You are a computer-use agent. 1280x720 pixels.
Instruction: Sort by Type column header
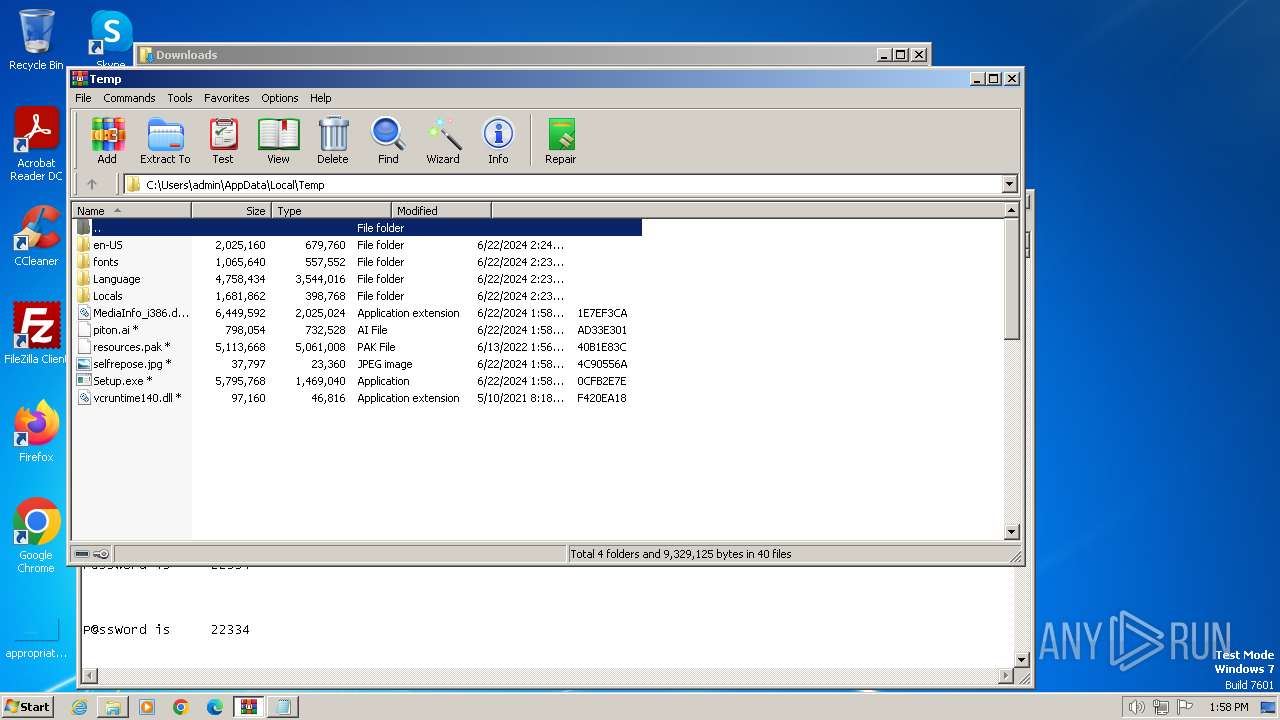point(331,211)
